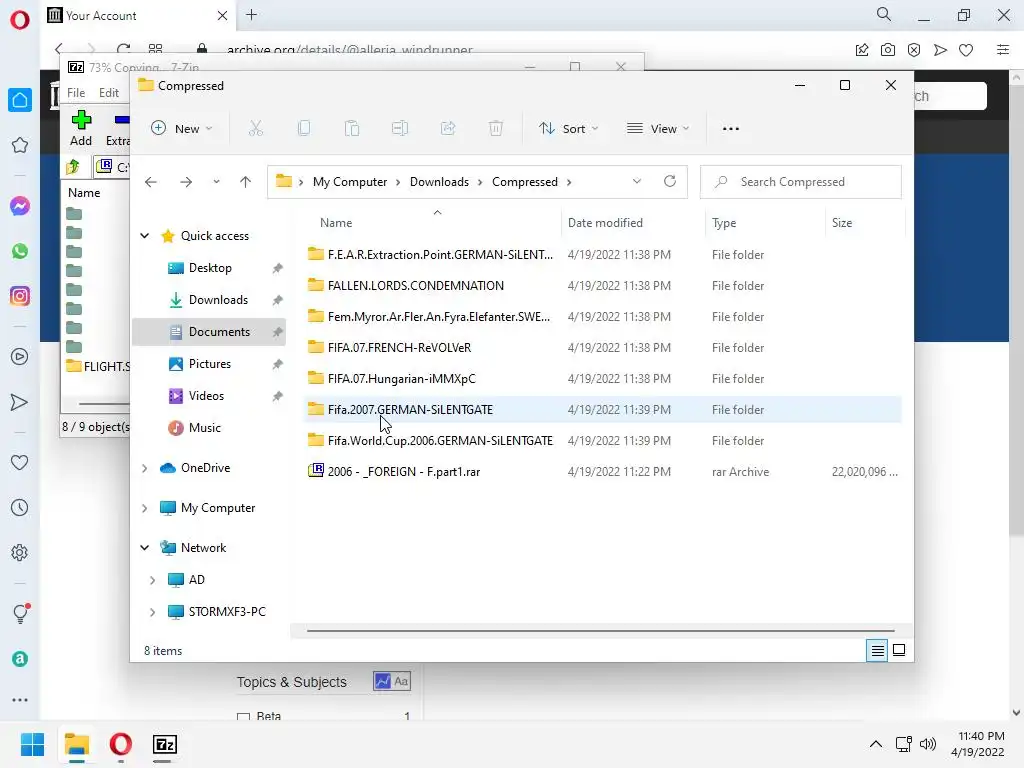
Task: Go back using Explorer's back arrow
Action: point(151,182)
